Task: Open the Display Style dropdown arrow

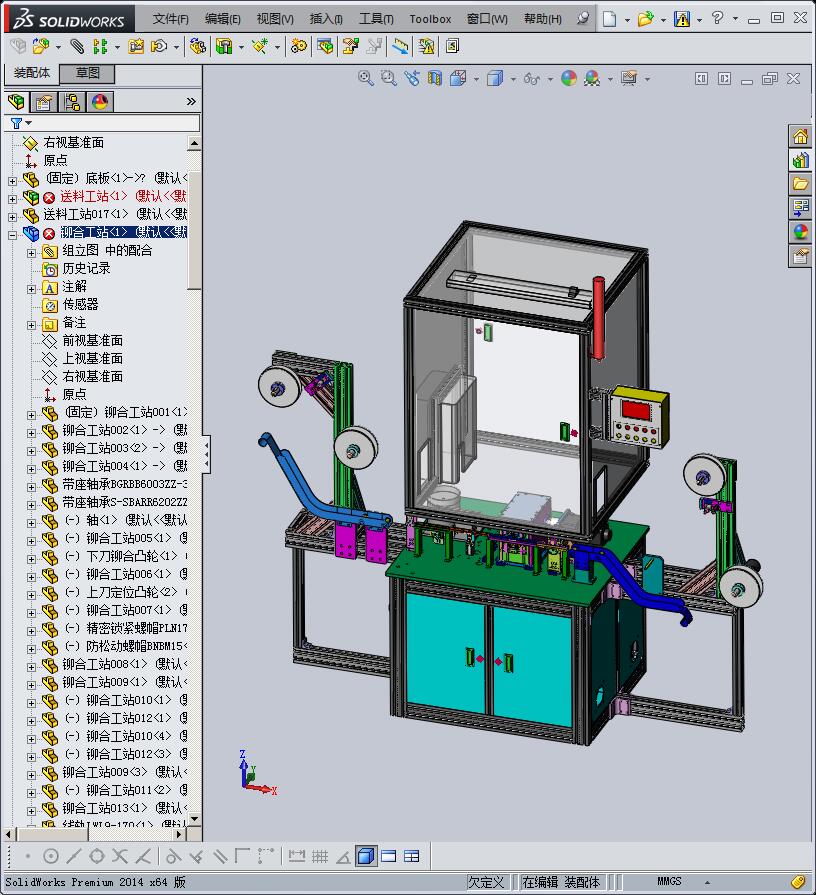Action: [513, 79]
